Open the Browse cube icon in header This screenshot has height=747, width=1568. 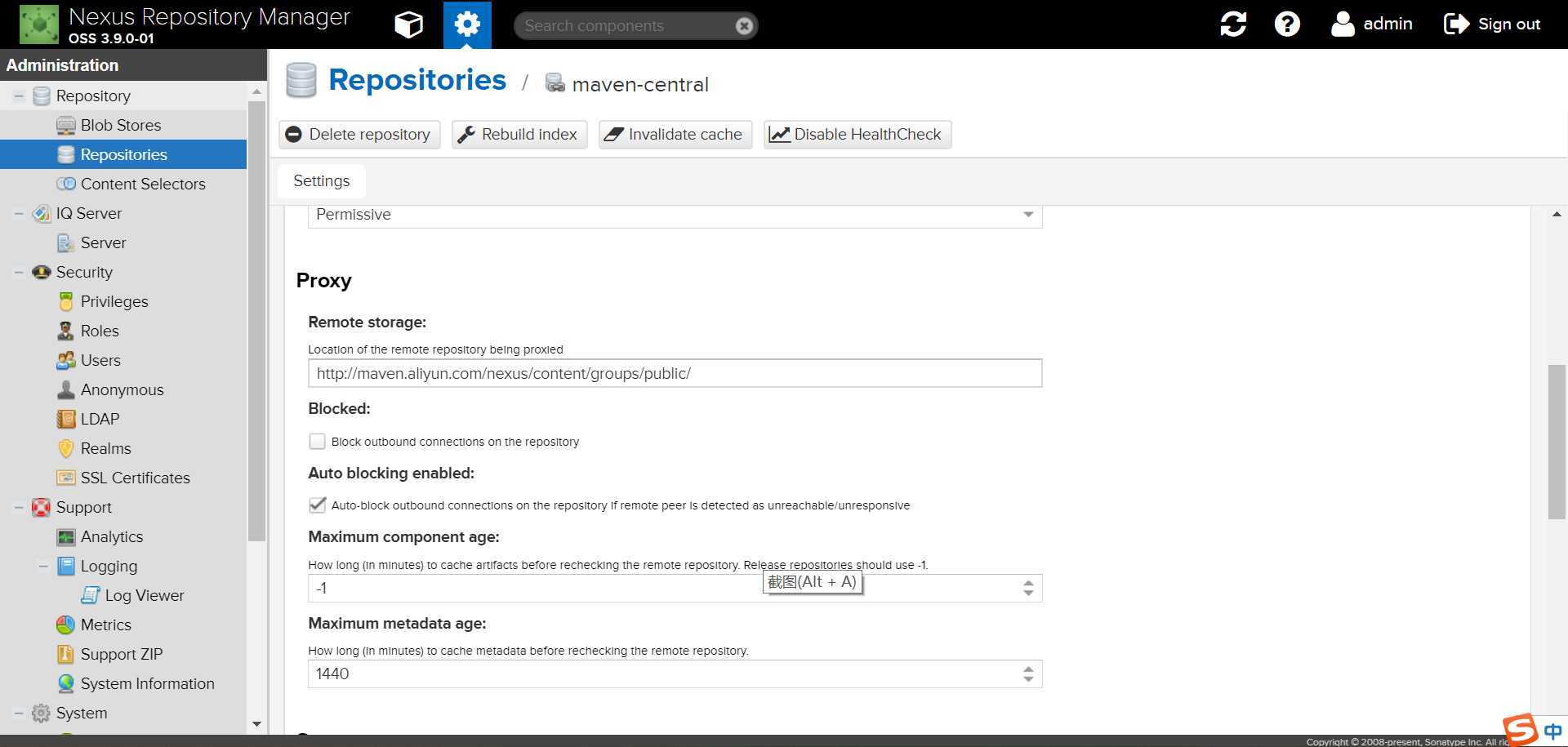click(x=408, y=24)
